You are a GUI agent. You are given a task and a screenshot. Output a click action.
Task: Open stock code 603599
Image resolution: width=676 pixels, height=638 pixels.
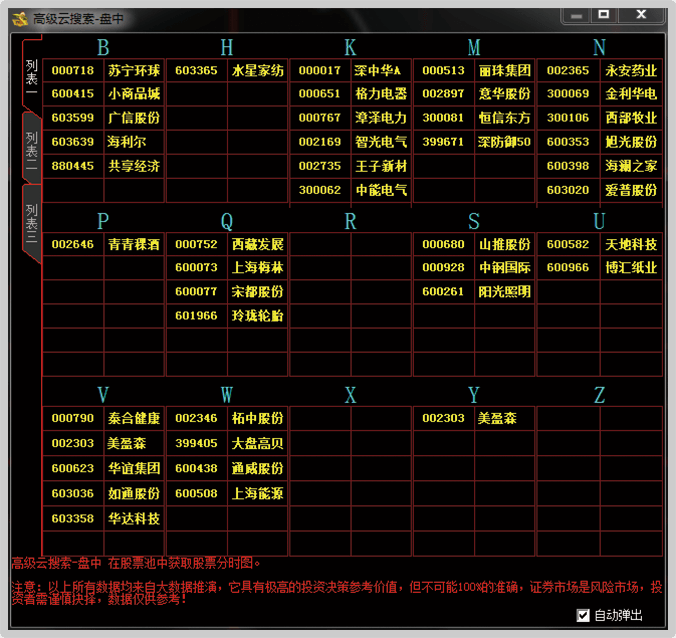click(x=73, y=118)
